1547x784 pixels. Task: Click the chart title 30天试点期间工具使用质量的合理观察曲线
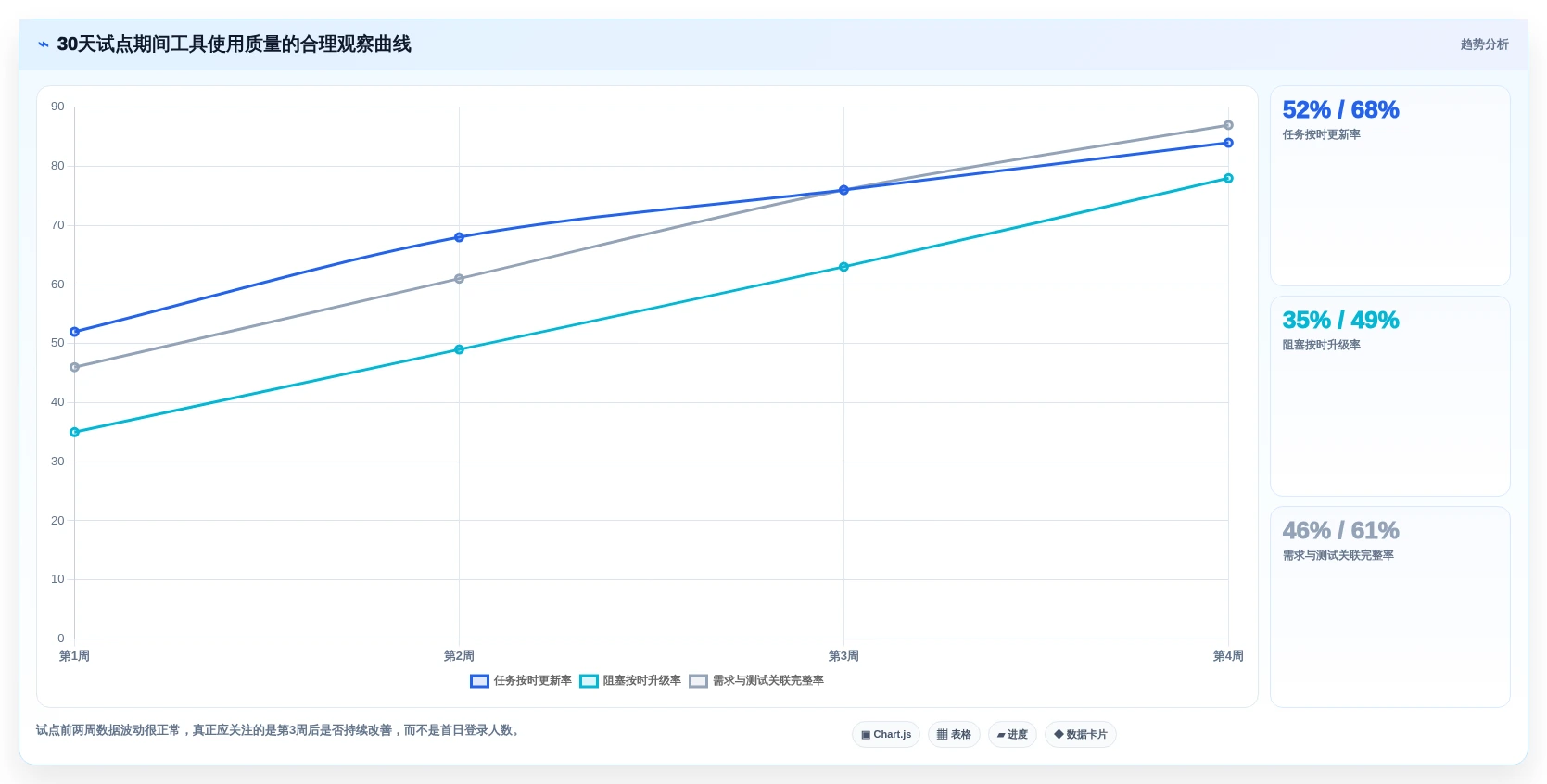click(x=234, y=44)
